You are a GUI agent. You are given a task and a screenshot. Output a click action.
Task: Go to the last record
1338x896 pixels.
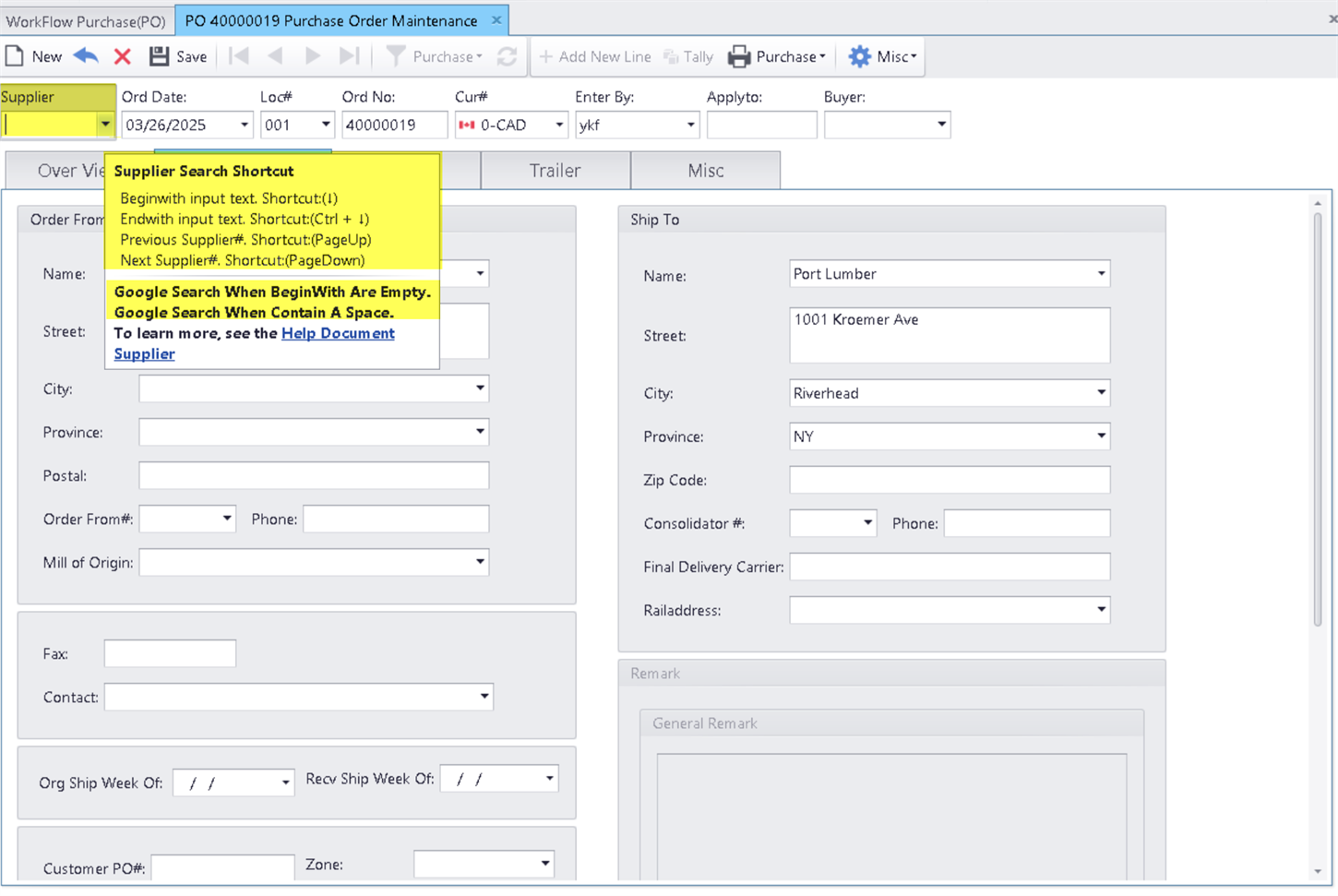pyautogui.click(x=349, y=56)
